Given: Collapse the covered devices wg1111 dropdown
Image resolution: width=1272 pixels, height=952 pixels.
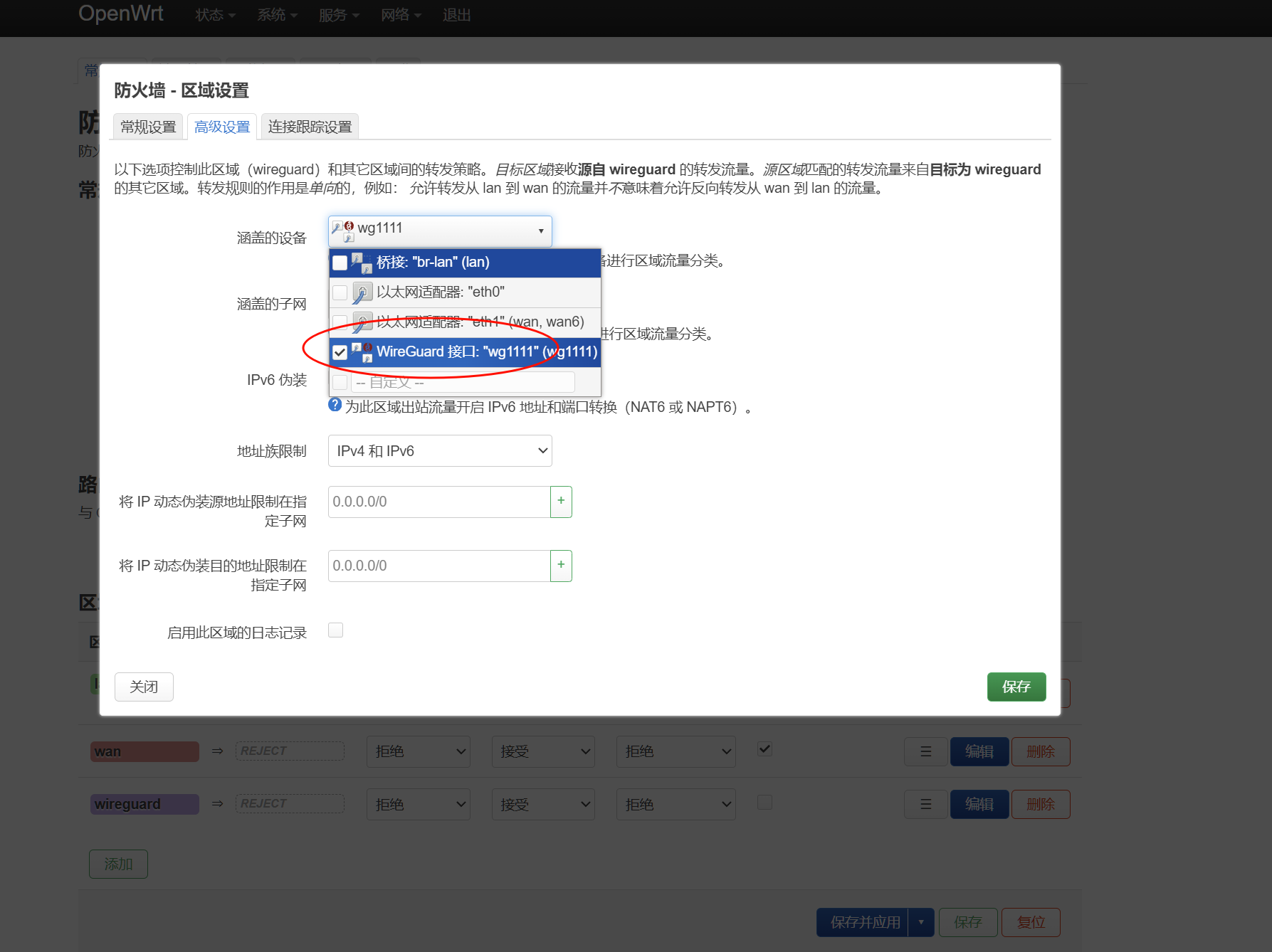Looking at the screenshot, I should (x=439, y=231).
